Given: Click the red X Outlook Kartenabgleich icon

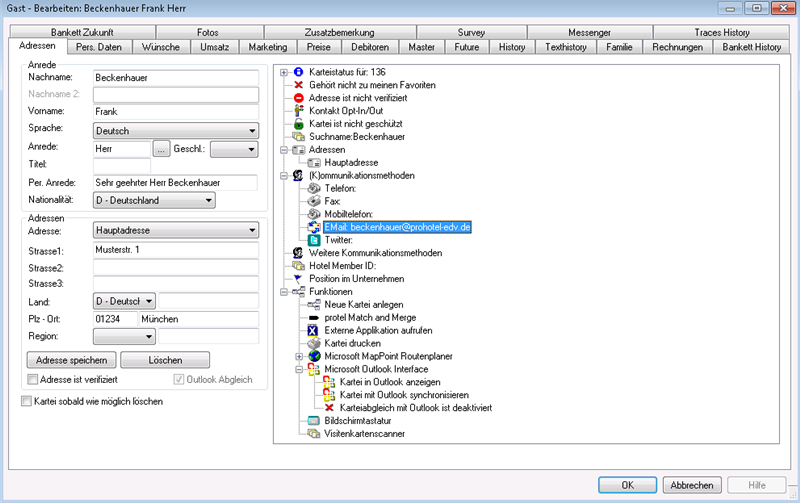Looking at the screenshot, I should pyautogui.click(x=329, y=408).
